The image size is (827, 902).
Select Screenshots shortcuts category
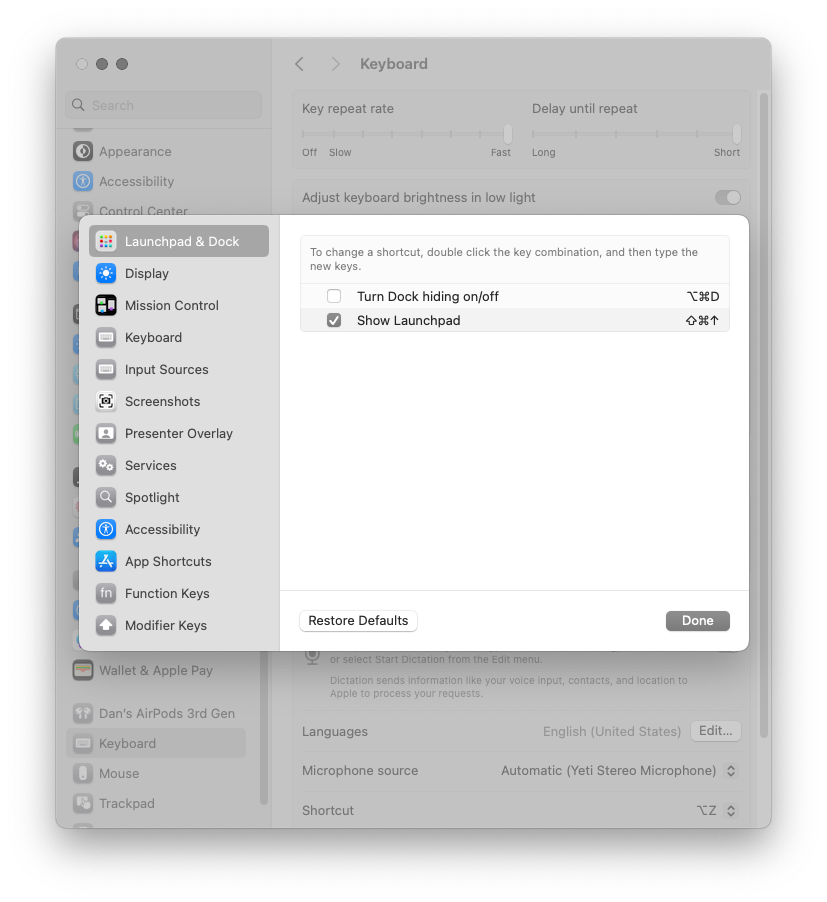point(179,402)
